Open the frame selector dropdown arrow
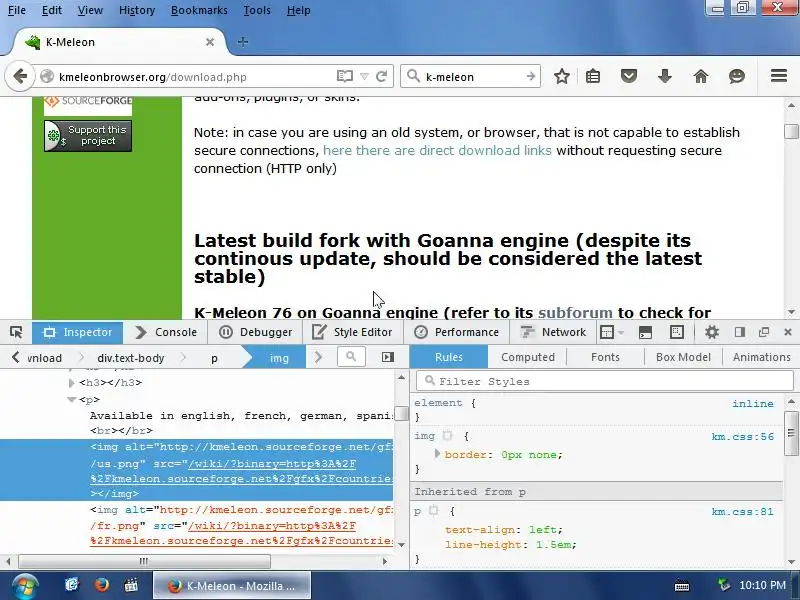Screen dimensions: 800x600 click(x=621, y=333)
